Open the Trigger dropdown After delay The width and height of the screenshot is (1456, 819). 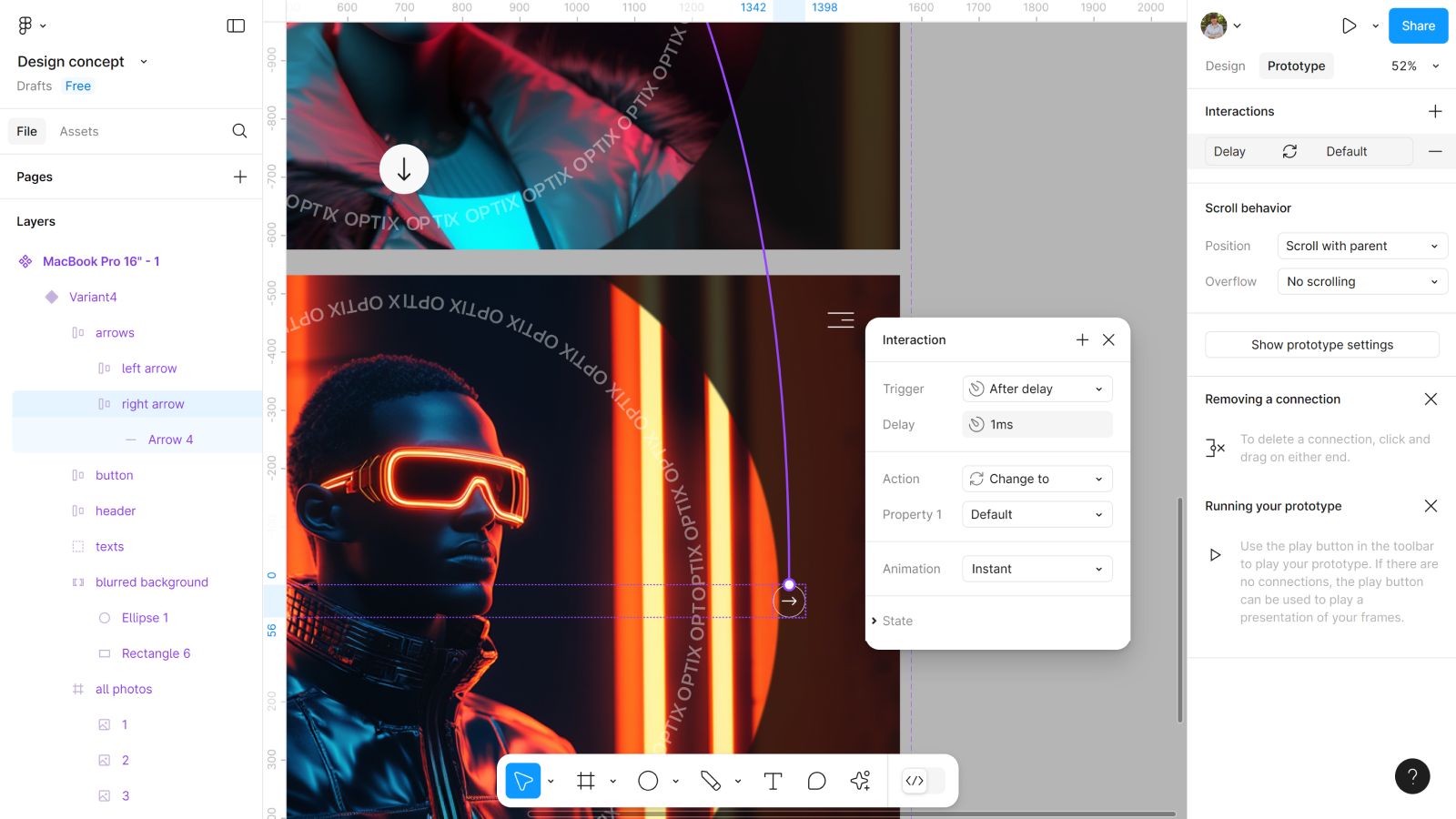point(1036,389)
